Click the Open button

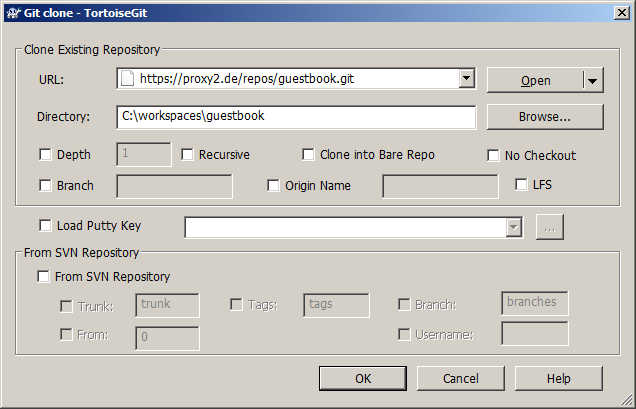[535, 80]
